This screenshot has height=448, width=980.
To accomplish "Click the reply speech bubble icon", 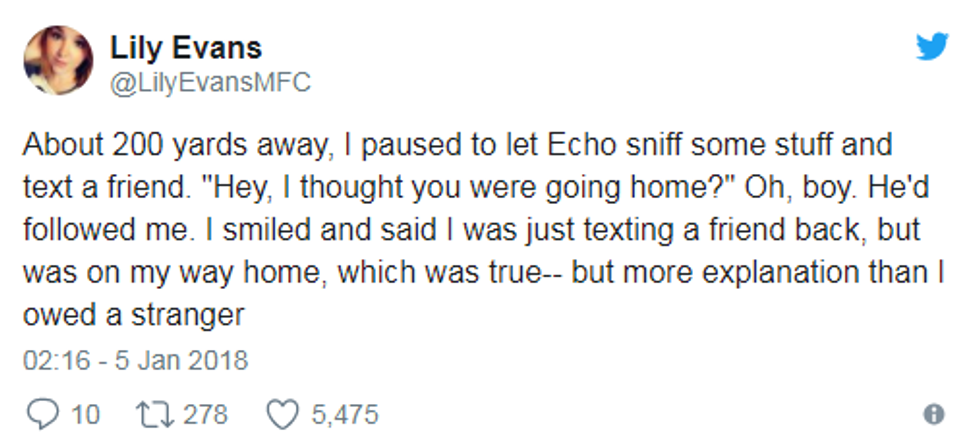I will click(43, 414).
